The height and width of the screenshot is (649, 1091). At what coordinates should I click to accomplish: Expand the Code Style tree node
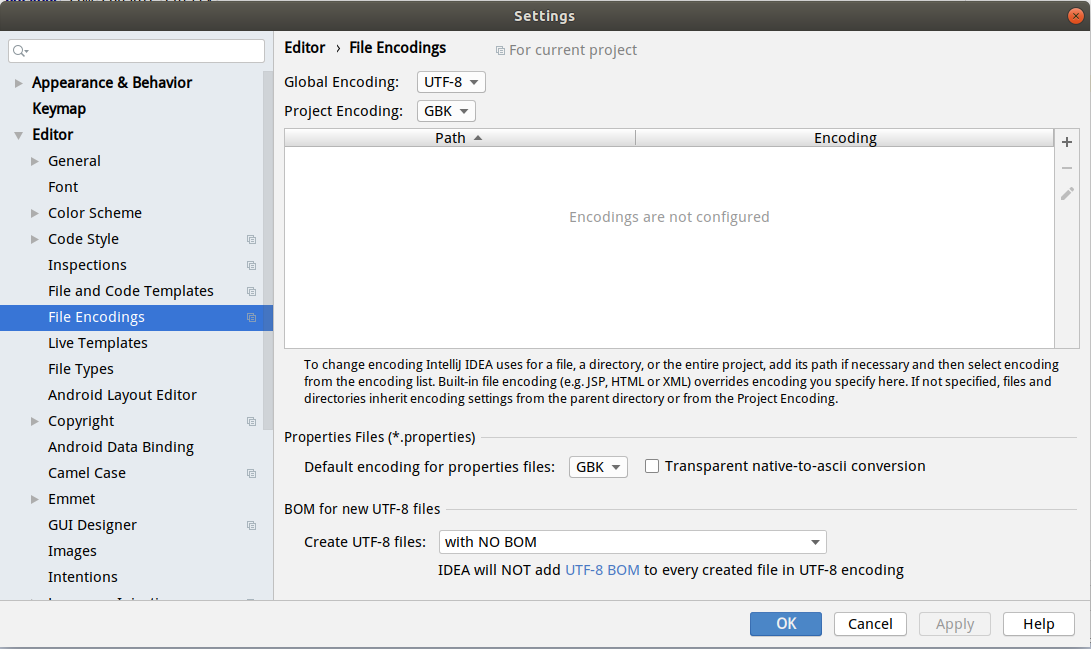coord(35,239)
